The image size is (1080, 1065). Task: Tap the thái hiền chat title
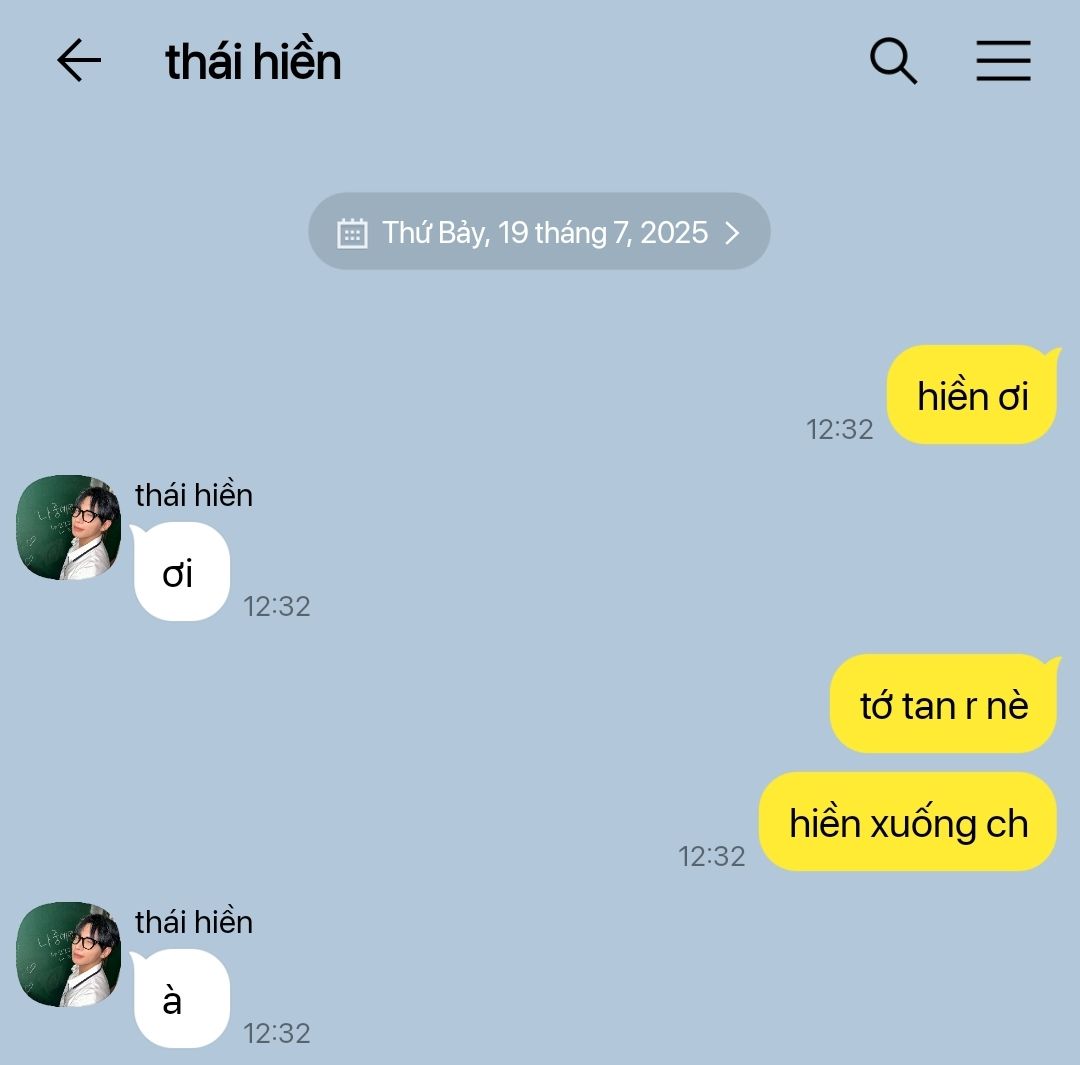(253, 61)
